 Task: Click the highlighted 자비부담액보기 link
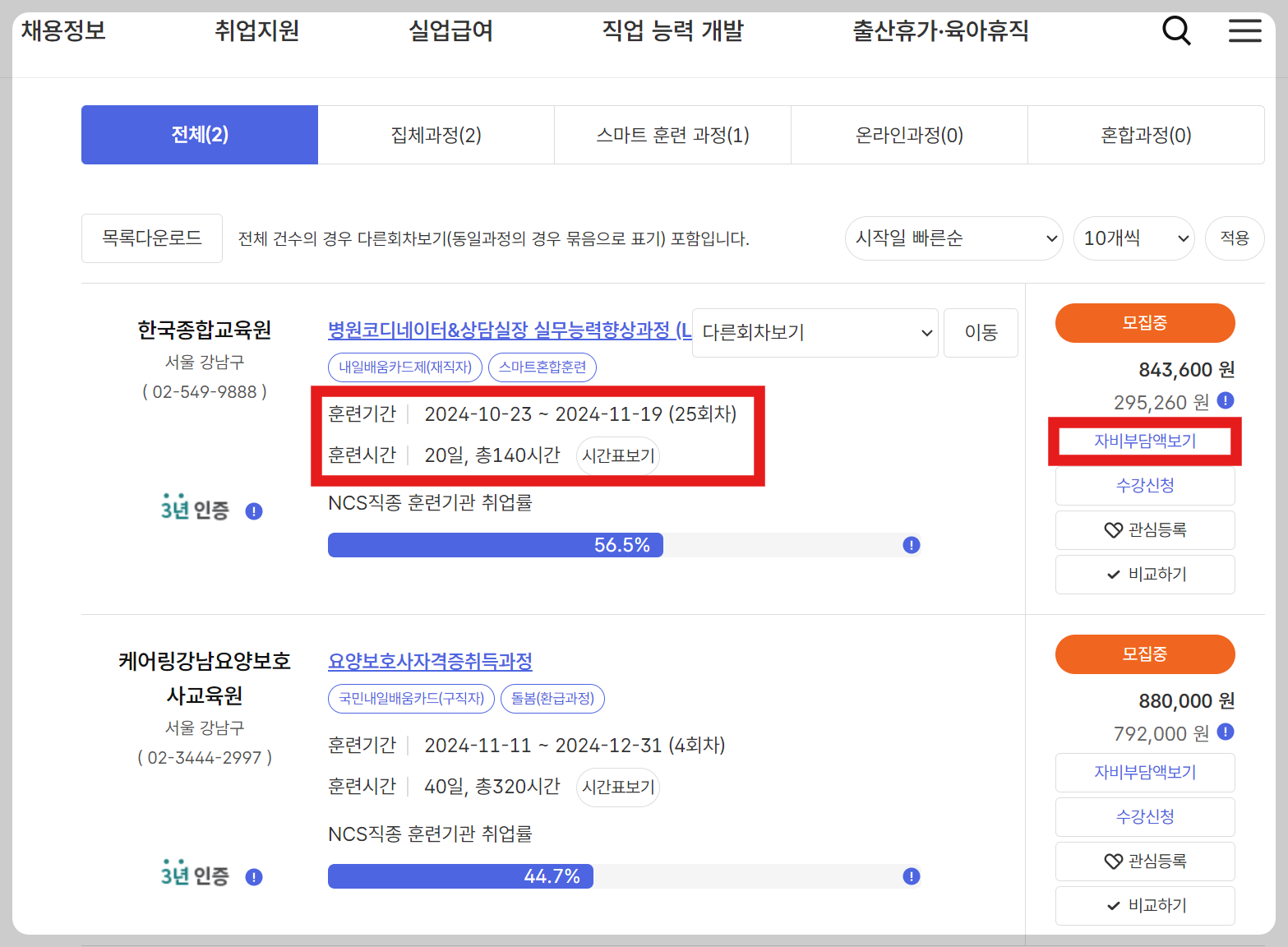tap(1144, 441)
